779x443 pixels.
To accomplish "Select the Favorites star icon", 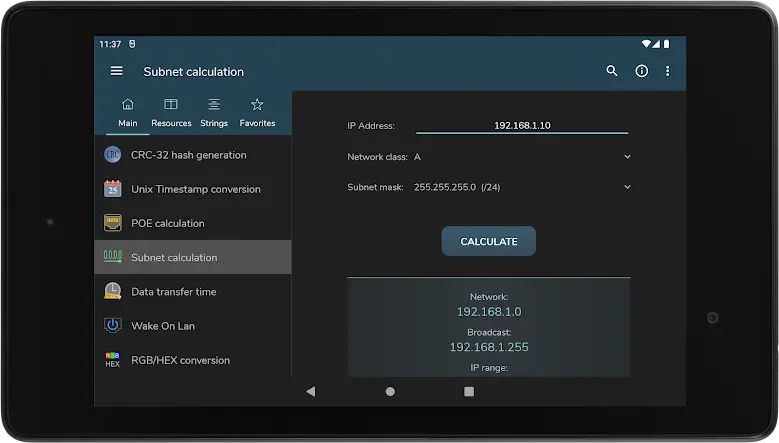I will click(x=257, y=104).
